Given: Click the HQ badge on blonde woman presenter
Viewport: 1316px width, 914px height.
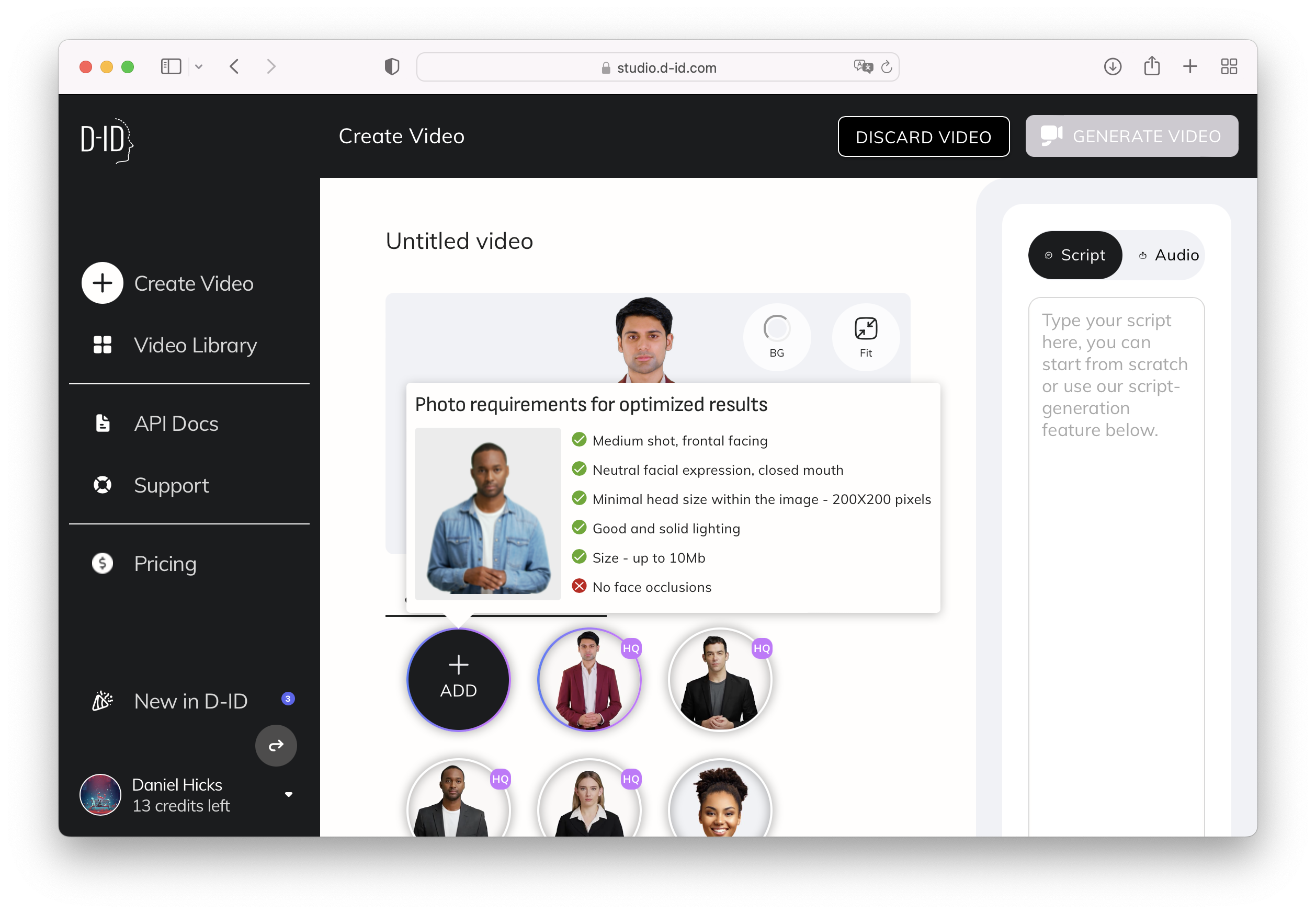Looking at the screenshot, I should 630,779.
